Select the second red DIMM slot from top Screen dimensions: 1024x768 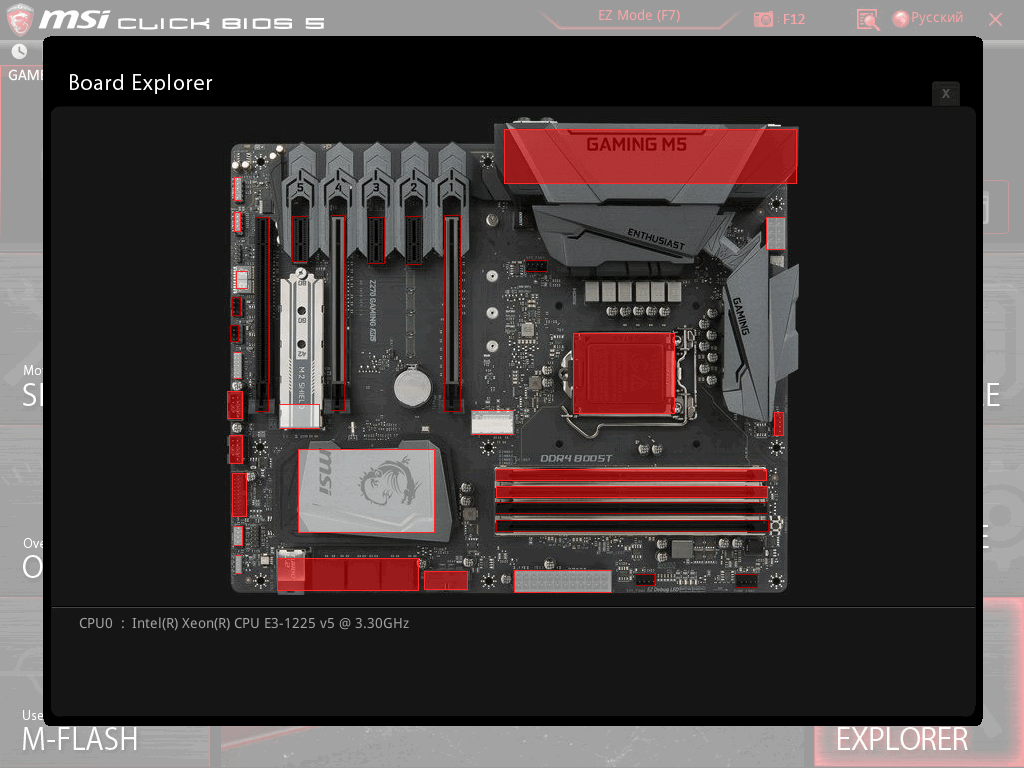pos(631,492)
